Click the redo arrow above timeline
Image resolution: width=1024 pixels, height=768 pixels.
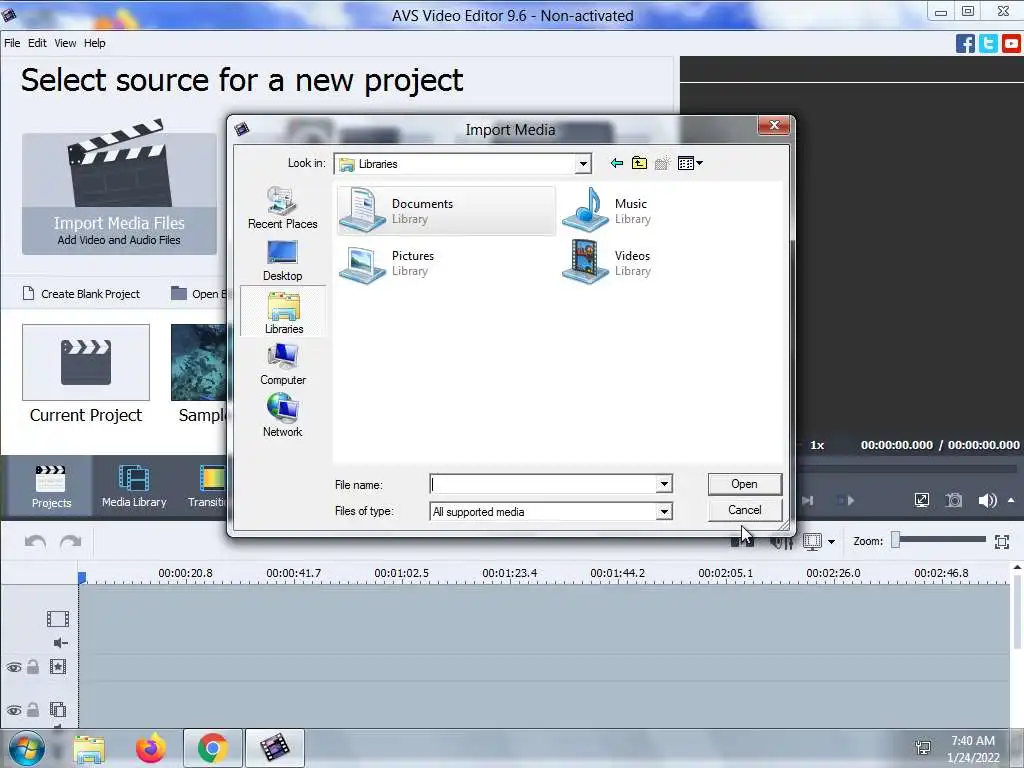click(x=71, y=542)
